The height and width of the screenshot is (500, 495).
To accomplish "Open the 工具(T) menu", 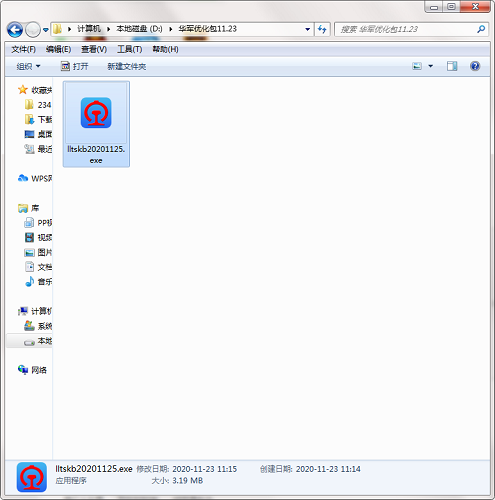I will pyautogui.click(x=130, y=49).
